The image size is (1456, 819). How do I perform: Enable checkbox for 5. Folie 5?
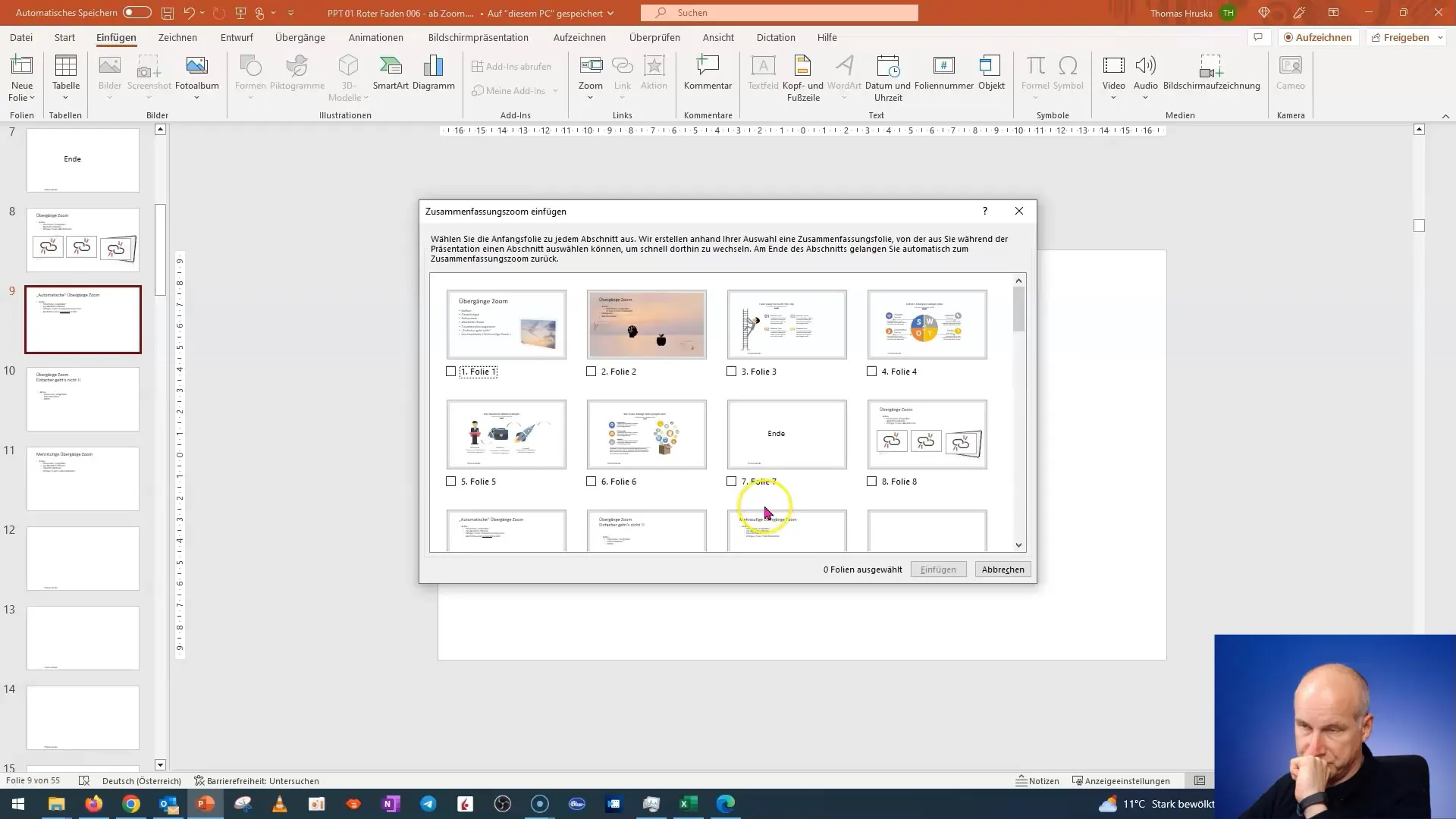(x=452, y=482)
